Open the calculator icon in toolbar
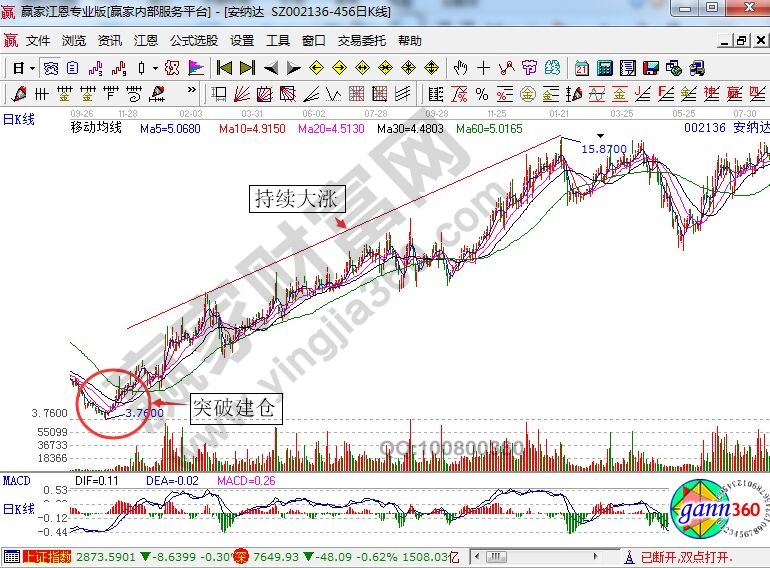 604,68
